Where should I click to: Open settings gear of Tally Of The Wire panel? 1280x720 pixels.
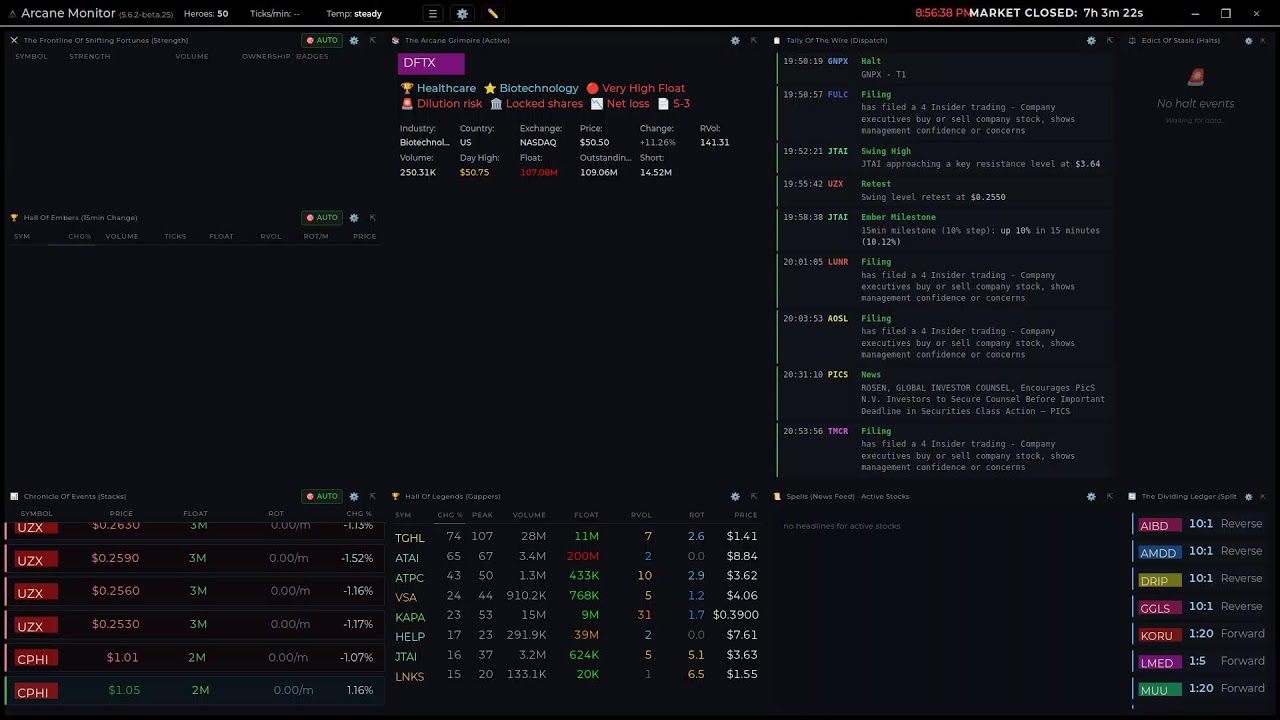[1091, 40]
